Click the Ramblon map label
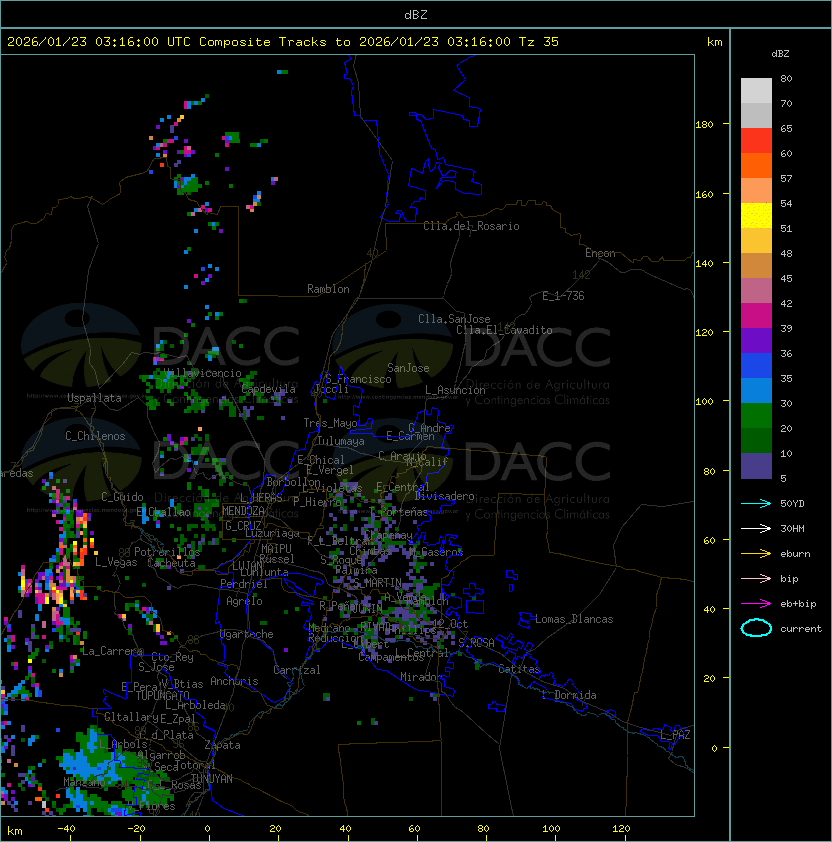This screenshot has height=842, width=832. 328,289
